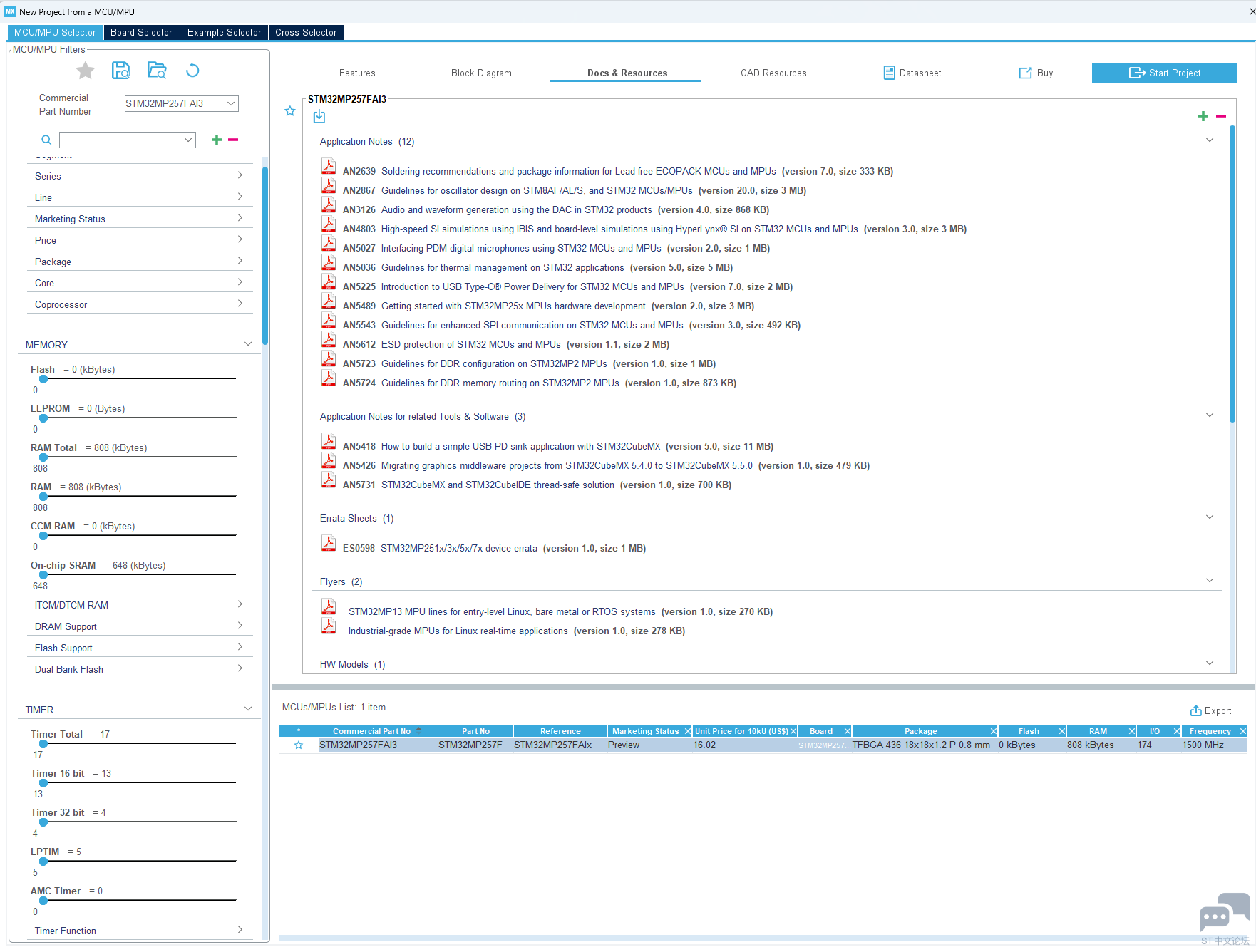Switch to the Example Selector tab
Image resolution: width=1256 pixels, height=952 pixels.
(x=224, y=32)
